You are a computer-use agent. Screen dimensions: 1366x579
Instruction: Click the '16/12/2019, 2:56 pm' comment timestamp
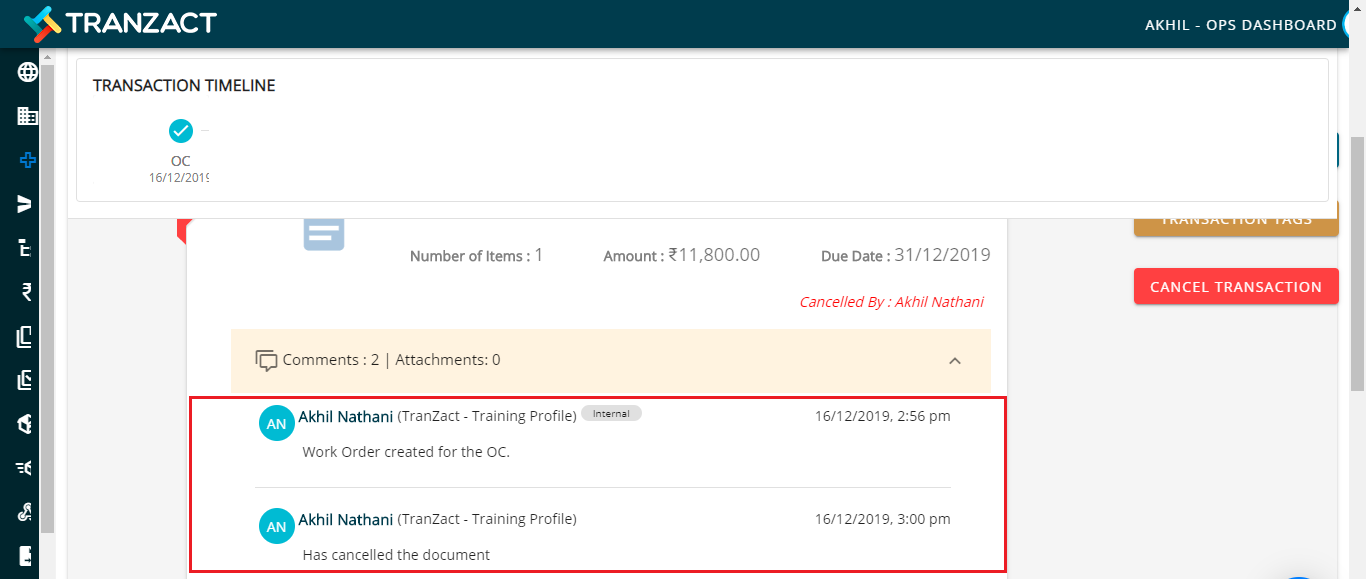click(883, 416)
